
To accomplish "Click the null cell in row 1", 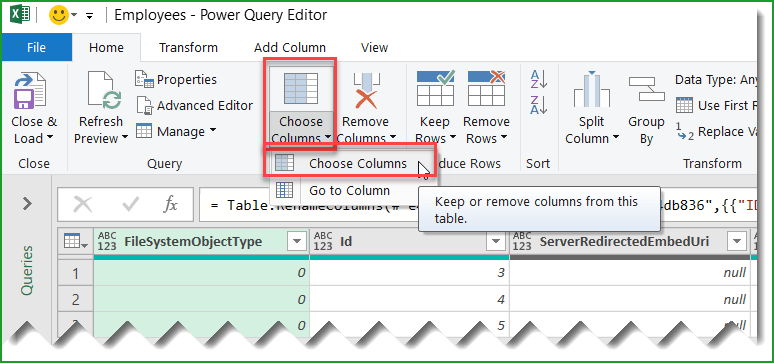I will [x=630, y=273].
